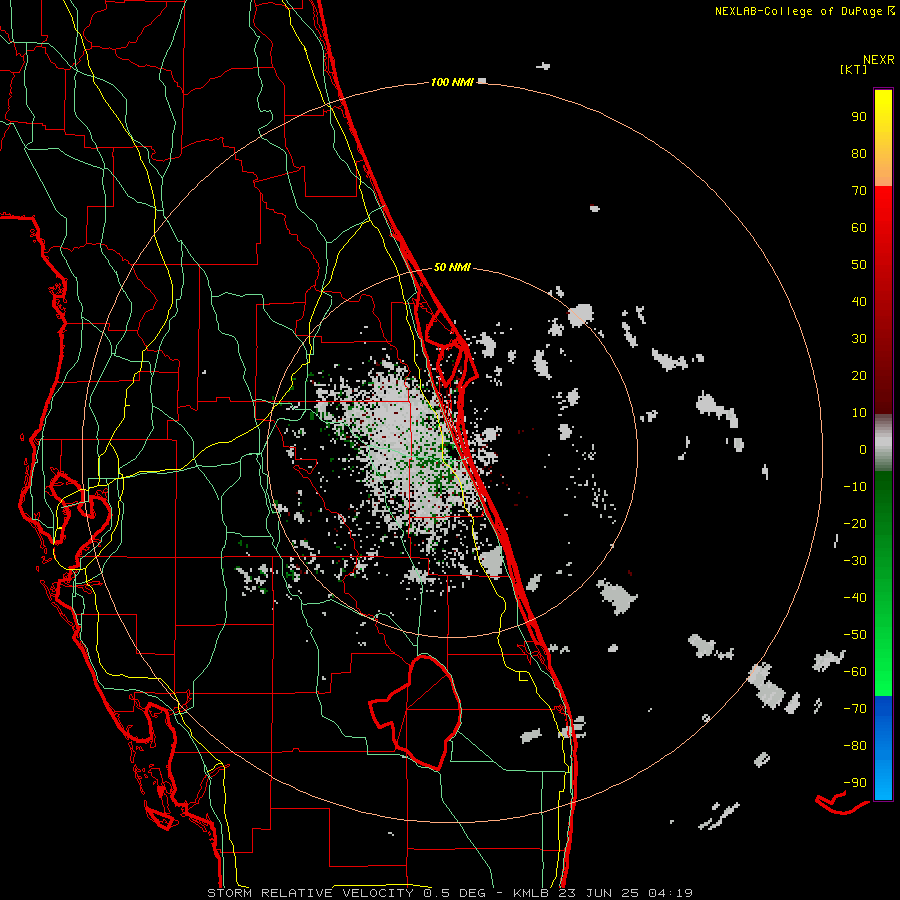Click the NEXLAB-College of DuPage header text
Viewport: 900px width, 900px height.
coord(804,11)
